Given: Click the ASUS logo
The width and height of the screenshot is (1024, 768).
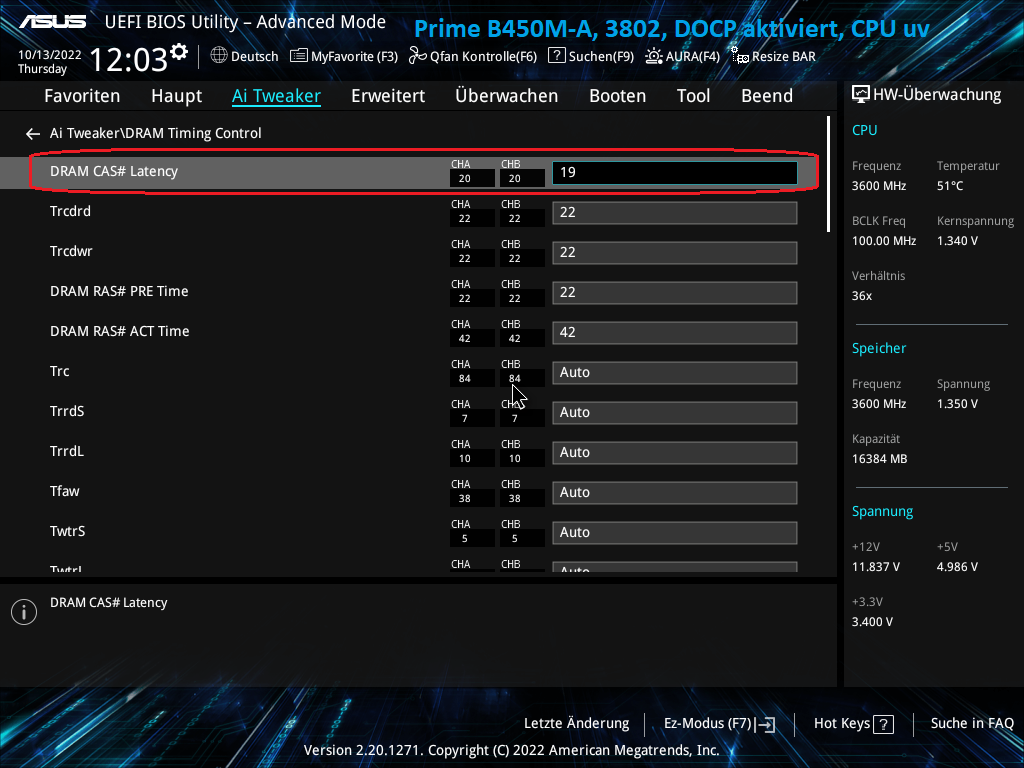Looking at the screenshot, I should click(x=52, y=22).
